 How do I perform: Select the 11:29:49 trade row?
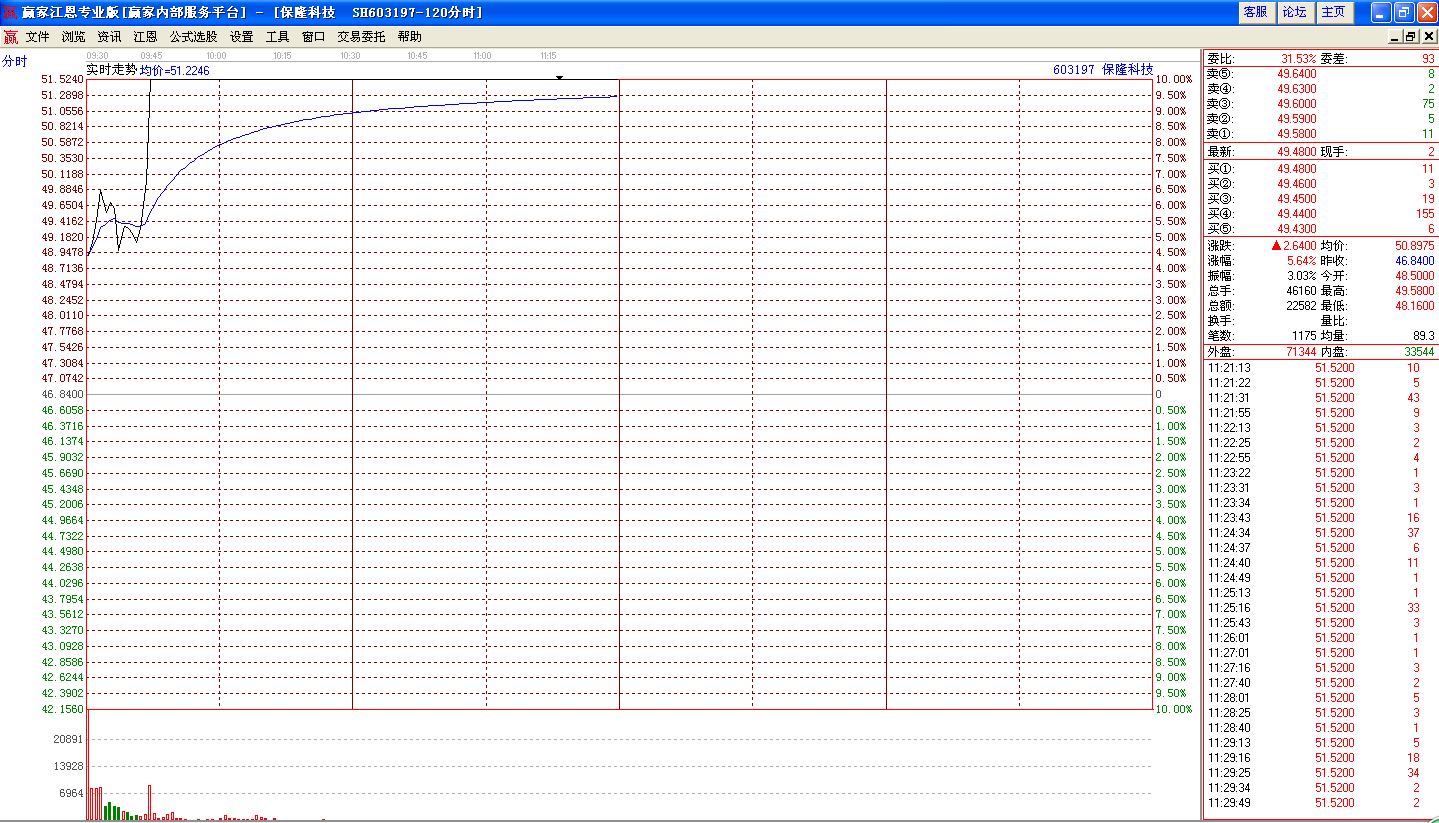tap(1320, 803)
